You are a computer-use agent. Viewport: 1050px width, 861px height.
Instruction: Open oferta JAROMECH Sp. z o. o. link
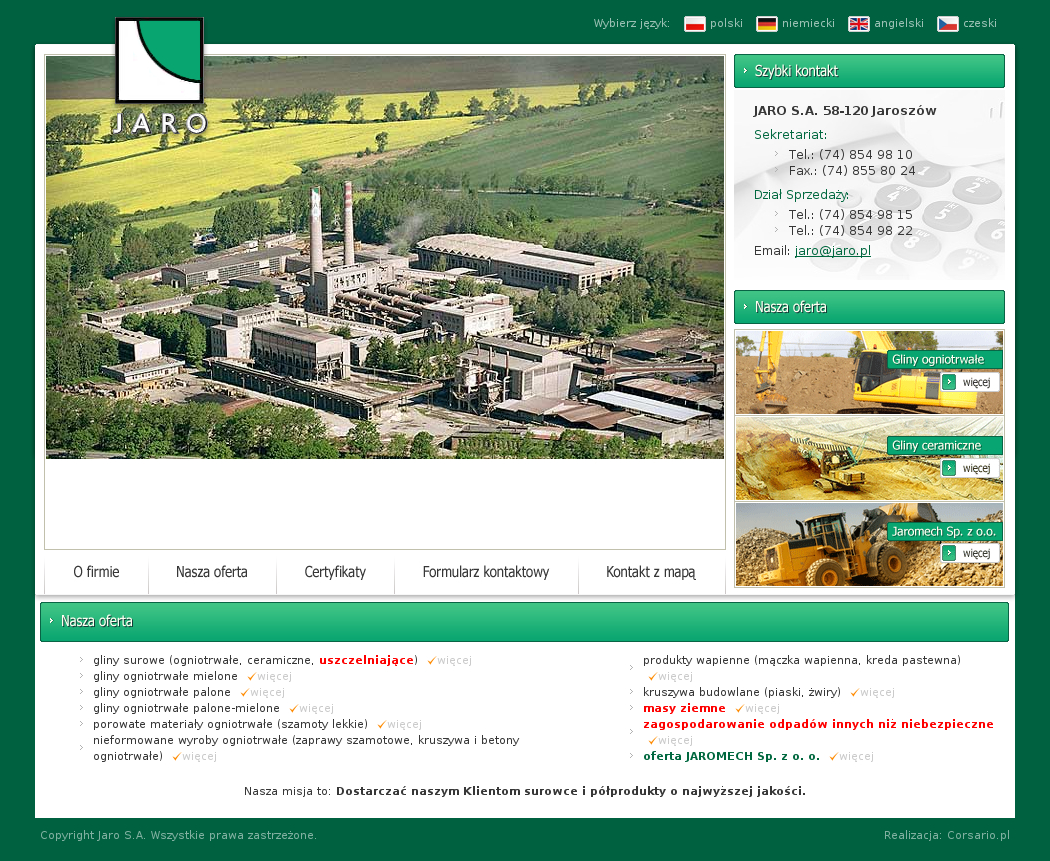(731, 756)
